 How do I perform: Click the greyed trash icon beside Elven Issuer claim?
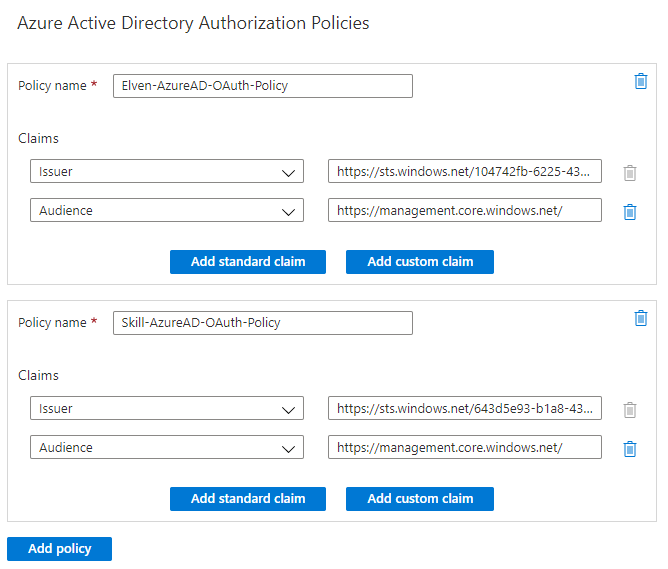(x=630, y=173)
